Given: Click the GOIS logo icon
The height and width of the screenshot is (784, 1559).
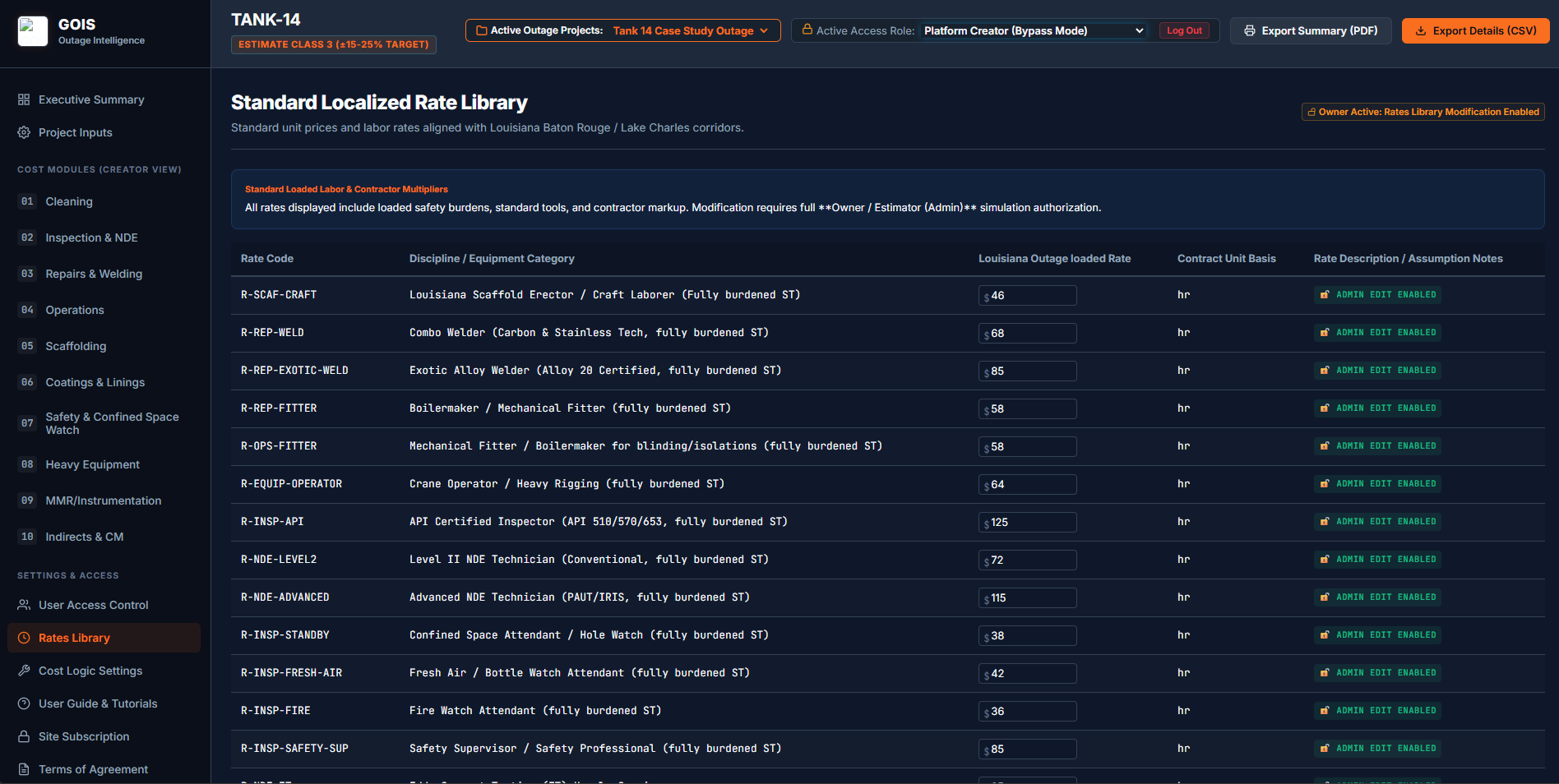Looking at the screenshot, I should (x=33, y=31).
